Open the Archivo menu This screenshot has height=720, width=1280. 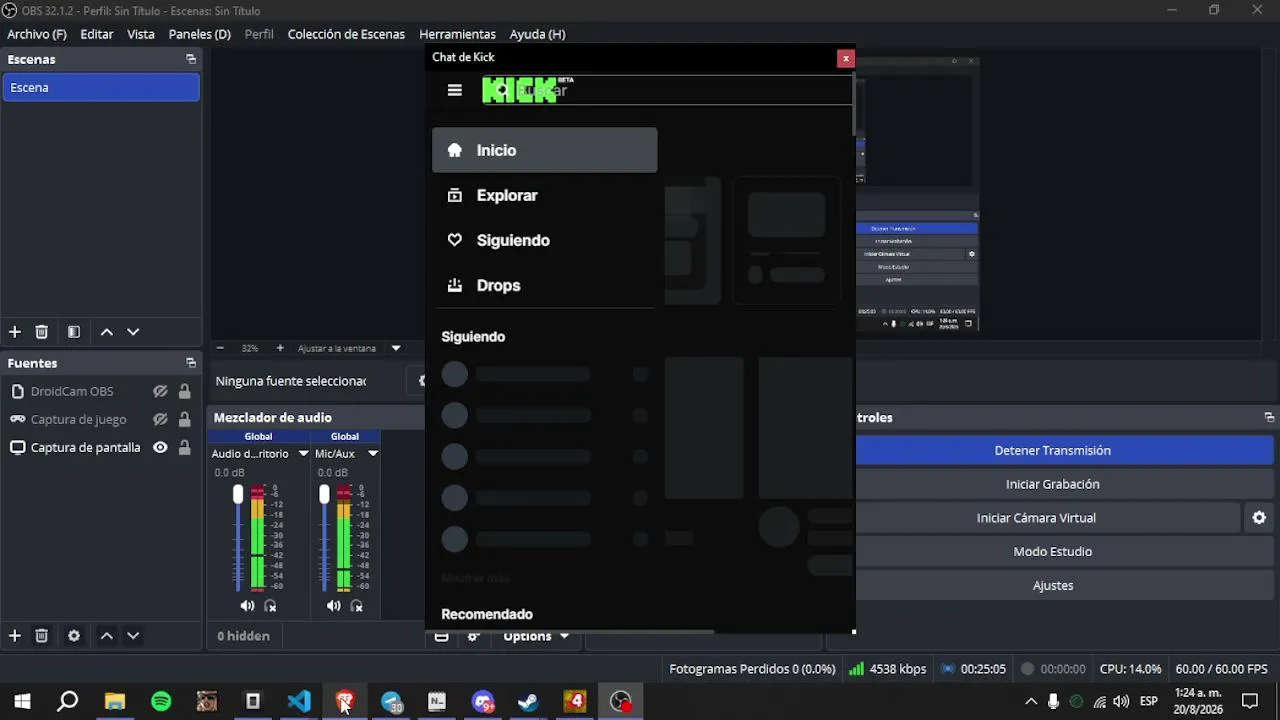click(x=37, y=34)
